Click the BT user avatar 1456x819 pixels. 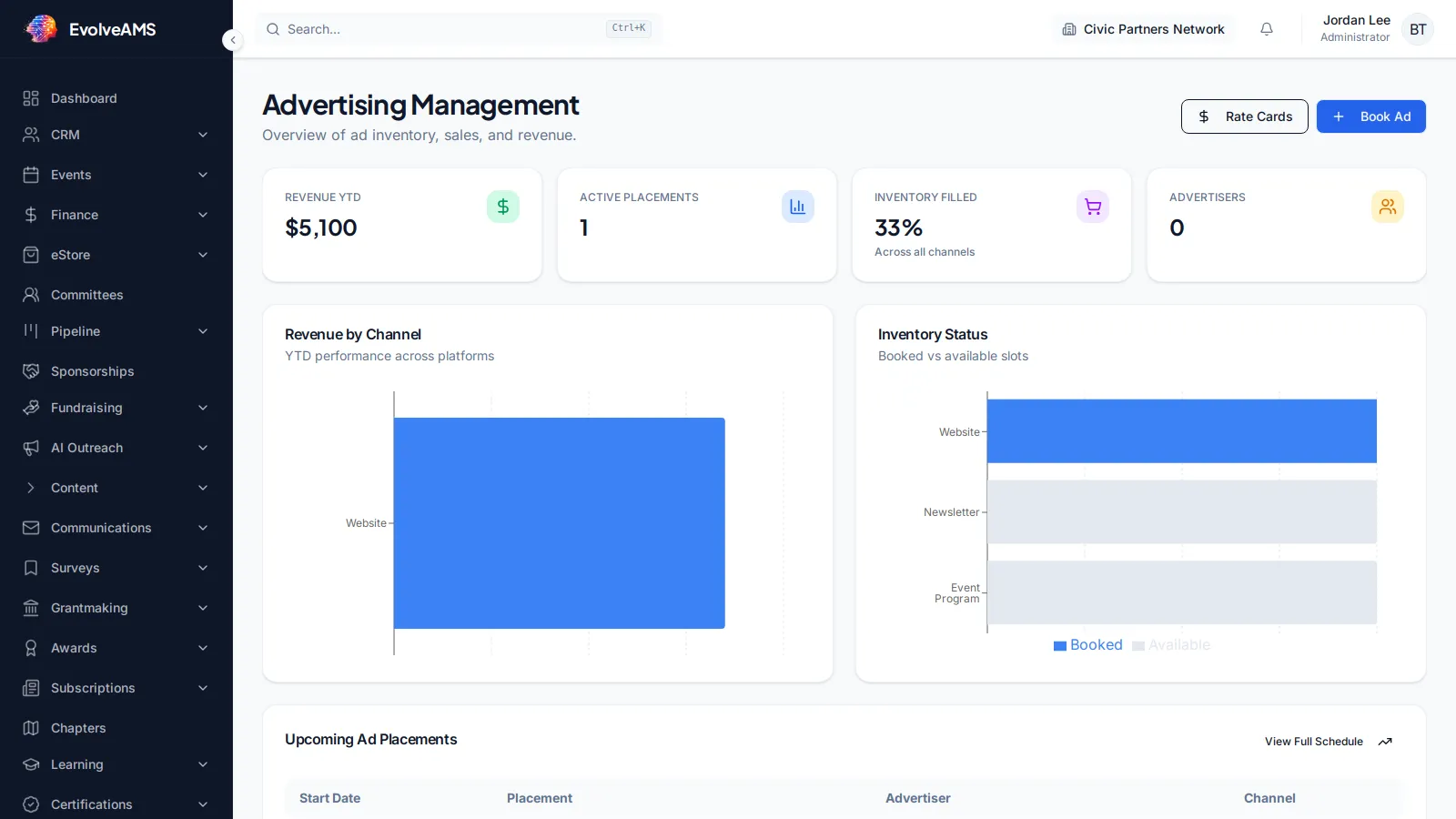(x=1418, y=29)
